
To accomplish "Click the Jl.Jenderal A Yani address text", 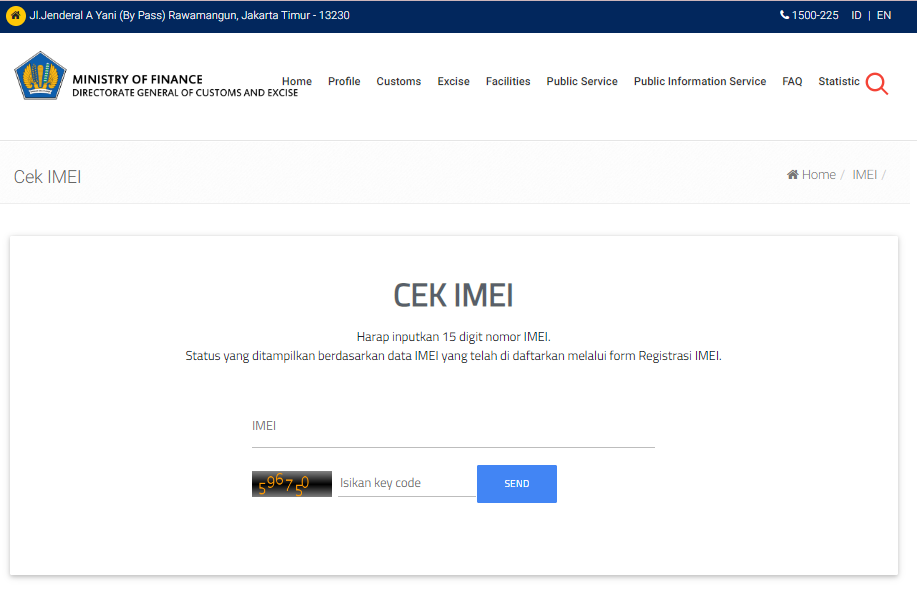I will coord(189,15).
